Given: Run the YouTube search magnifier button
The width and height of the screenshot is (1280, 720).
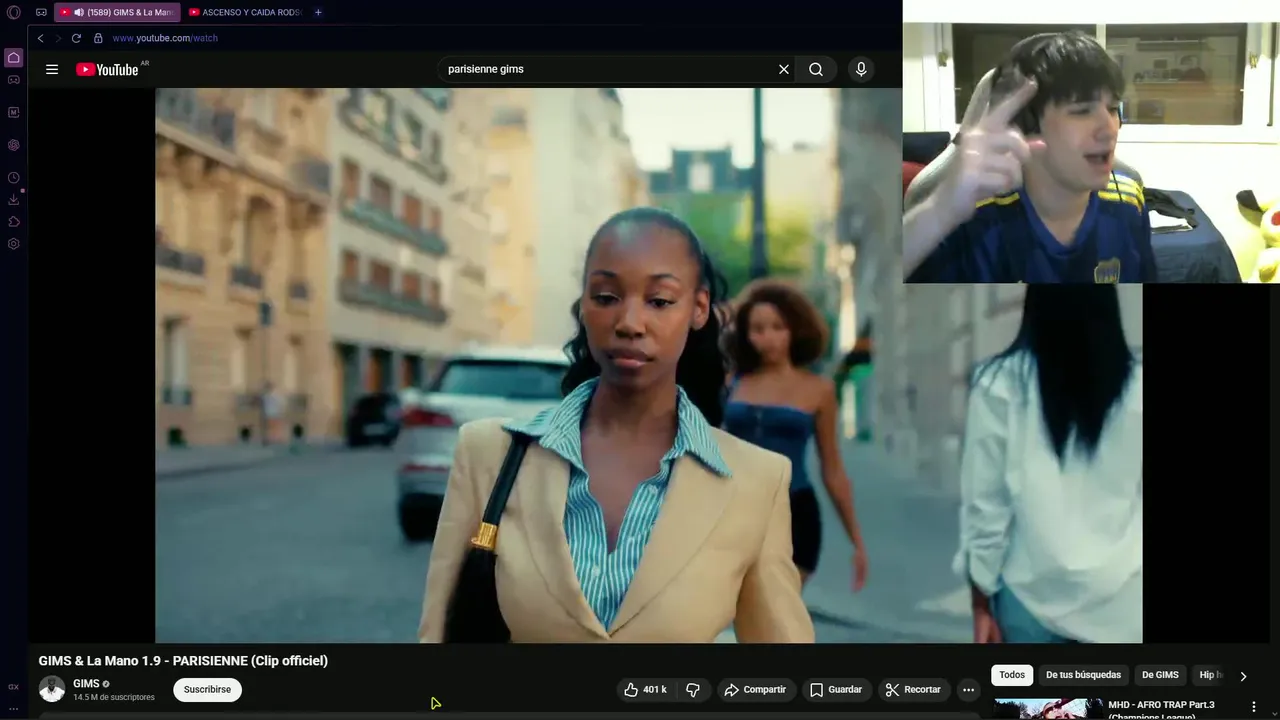Looking at the screenshot, I should [x=816, y=69].
